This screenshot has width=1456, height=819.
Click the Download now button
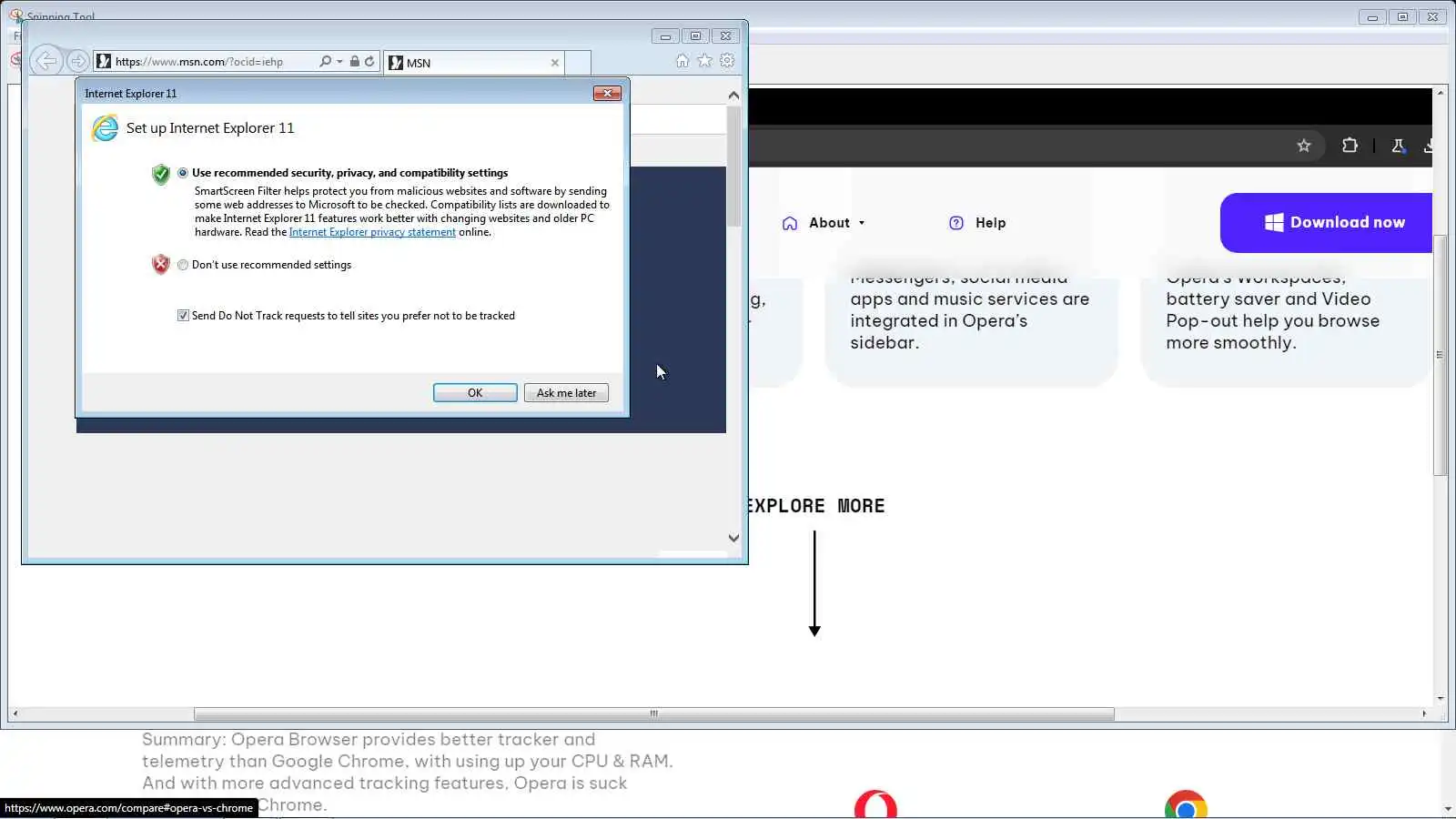1326,222
